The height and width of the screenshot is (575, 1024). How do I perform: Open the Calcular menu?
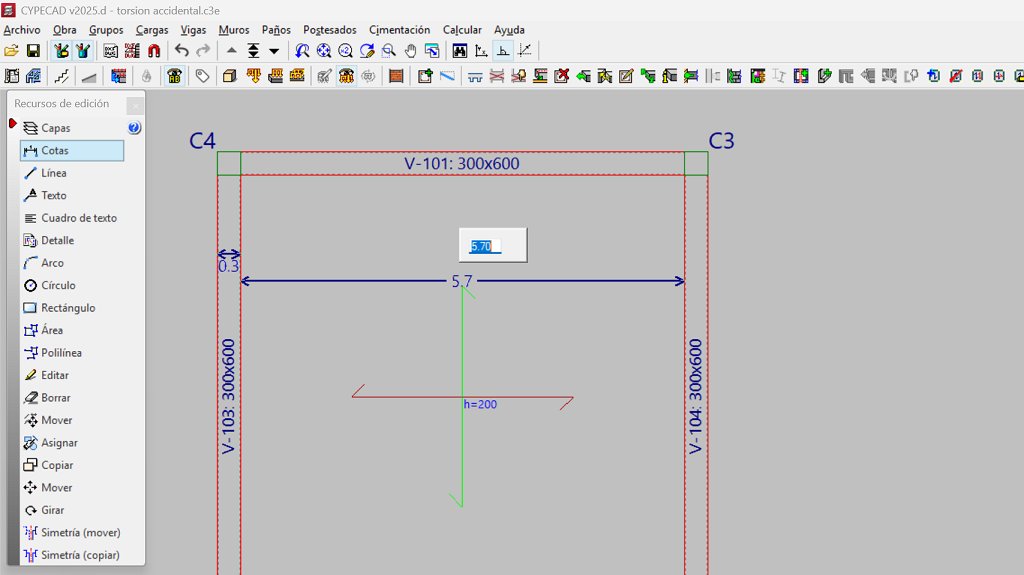coord(462,30)
